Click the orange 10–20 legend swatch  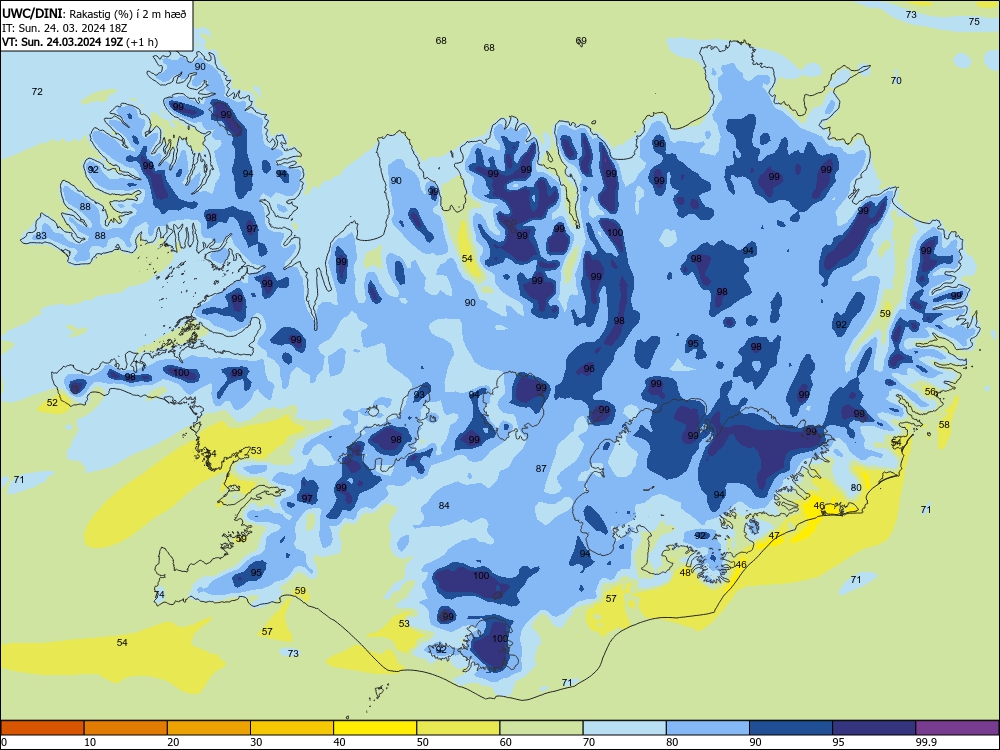(x=126, y=728)
